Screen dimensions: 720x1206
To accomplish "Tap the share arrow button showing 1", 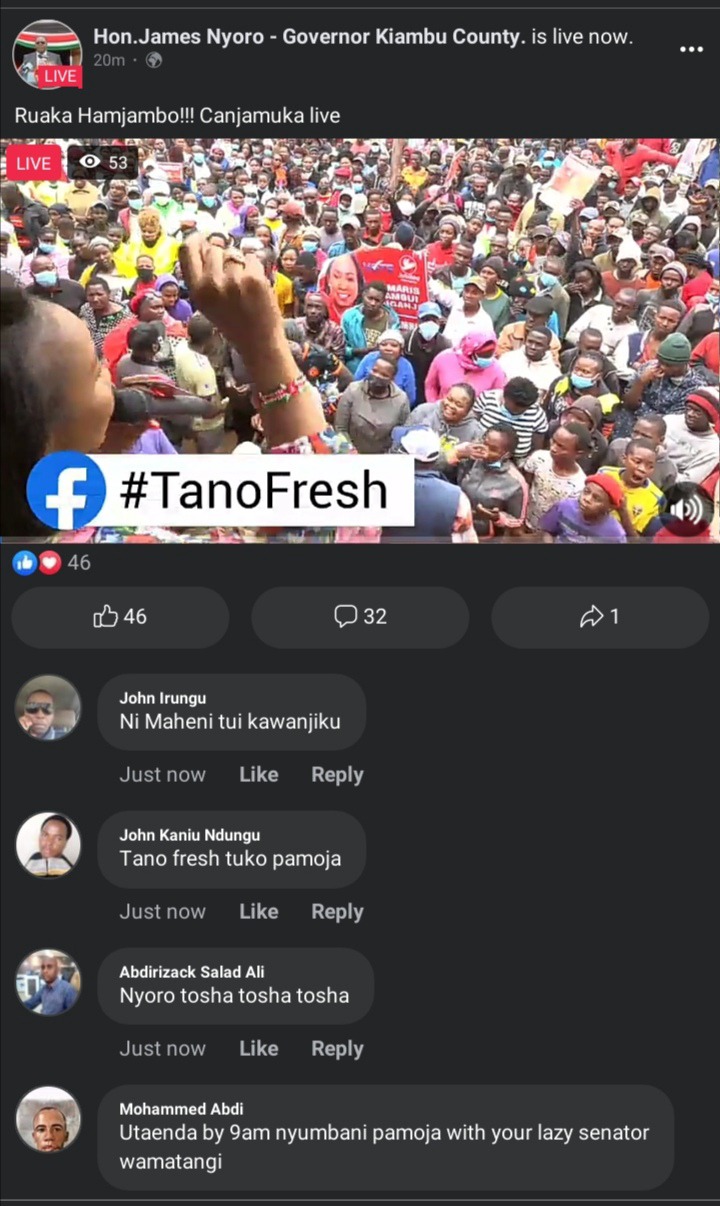I will (x=600, y=617).
